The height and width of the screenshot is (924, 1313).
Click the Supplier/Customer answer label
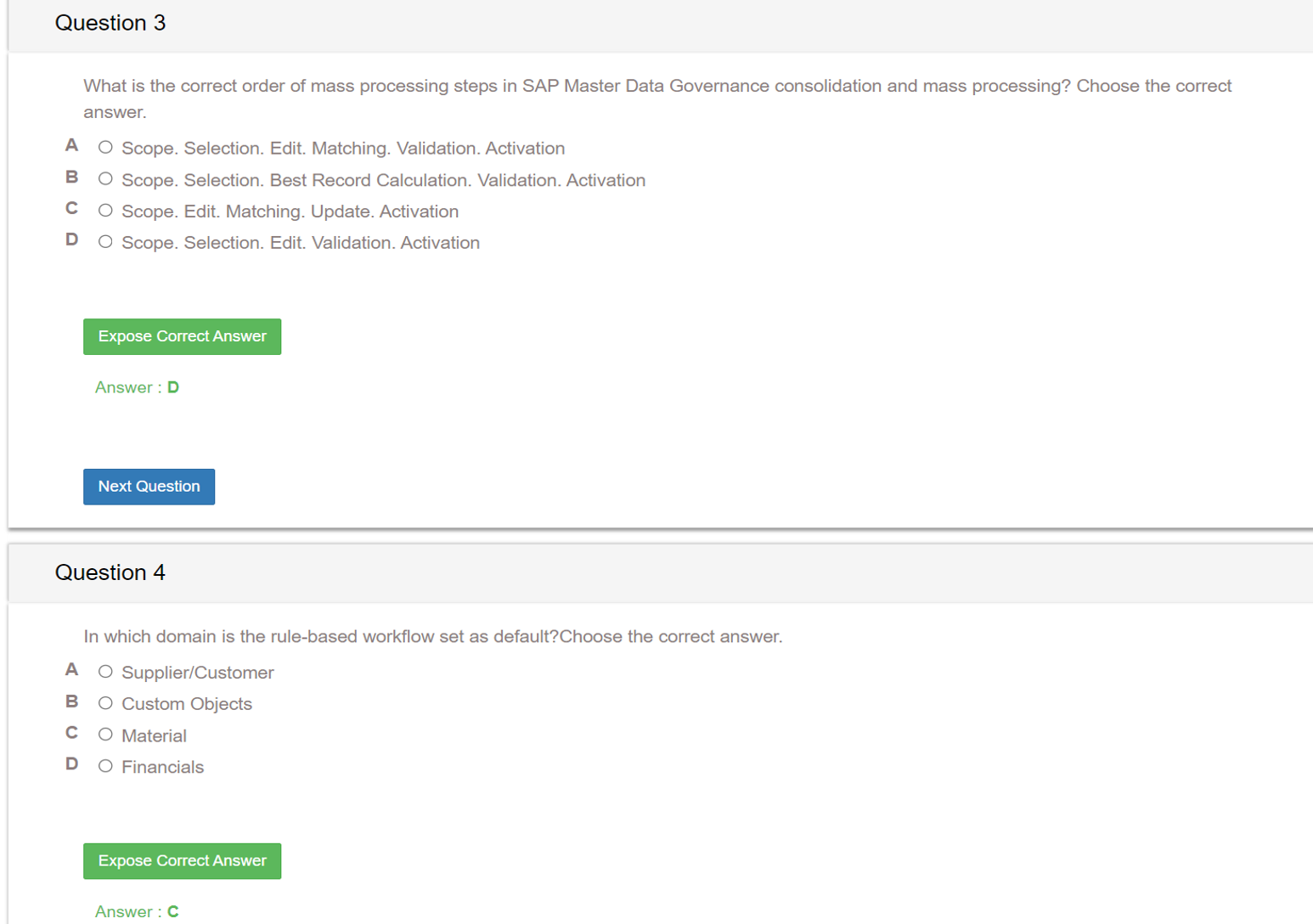point(198,673)
